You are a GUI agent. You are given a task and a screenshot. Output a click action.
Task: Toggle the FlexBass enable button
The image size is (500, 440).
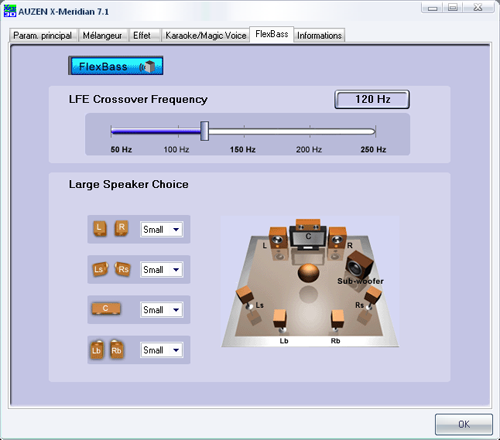point(116,66)
